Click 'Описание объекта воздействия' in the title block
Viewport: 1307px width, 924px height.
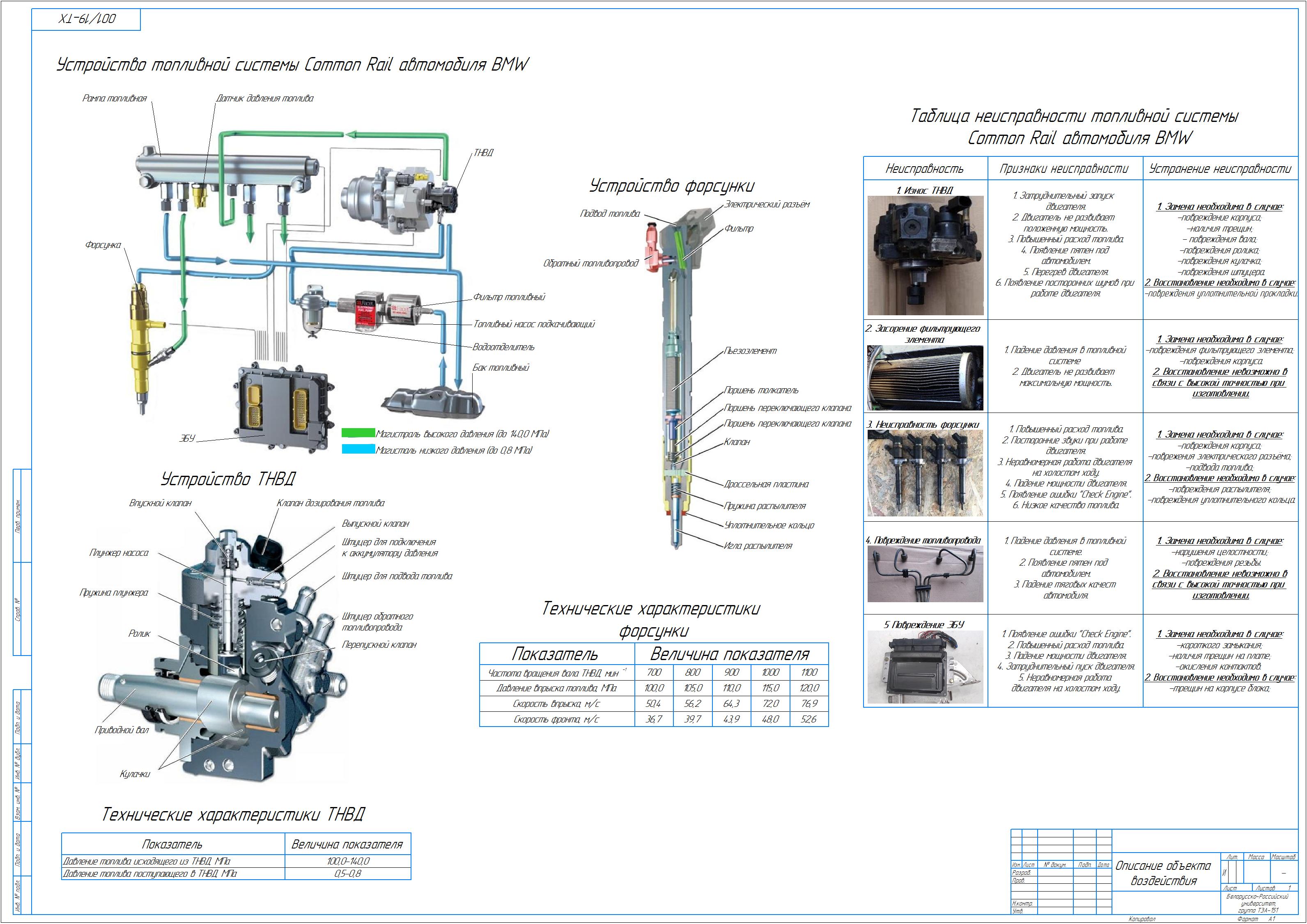(x=1163, y=874)
